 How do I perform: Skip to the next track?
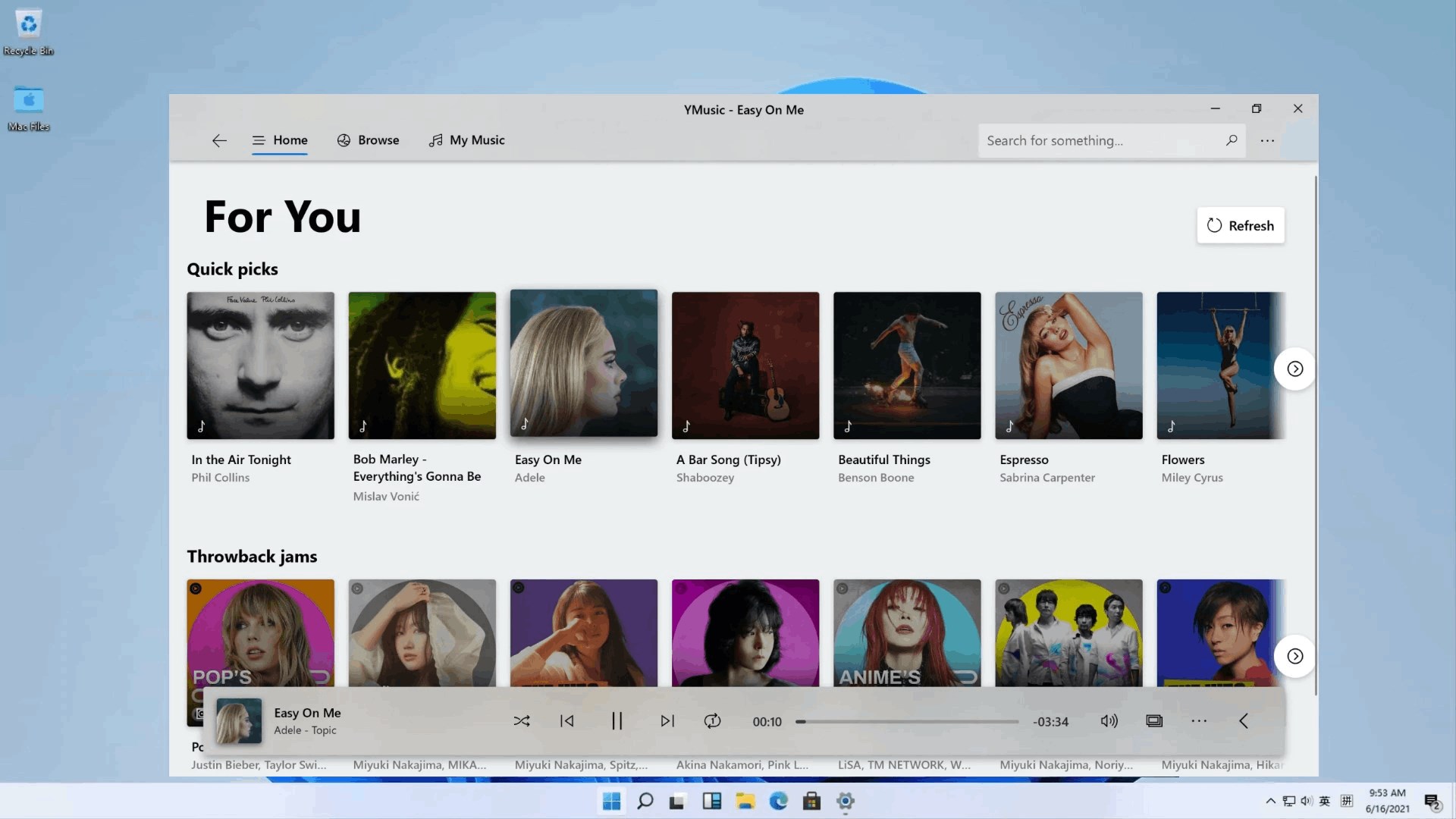(667, 720)
